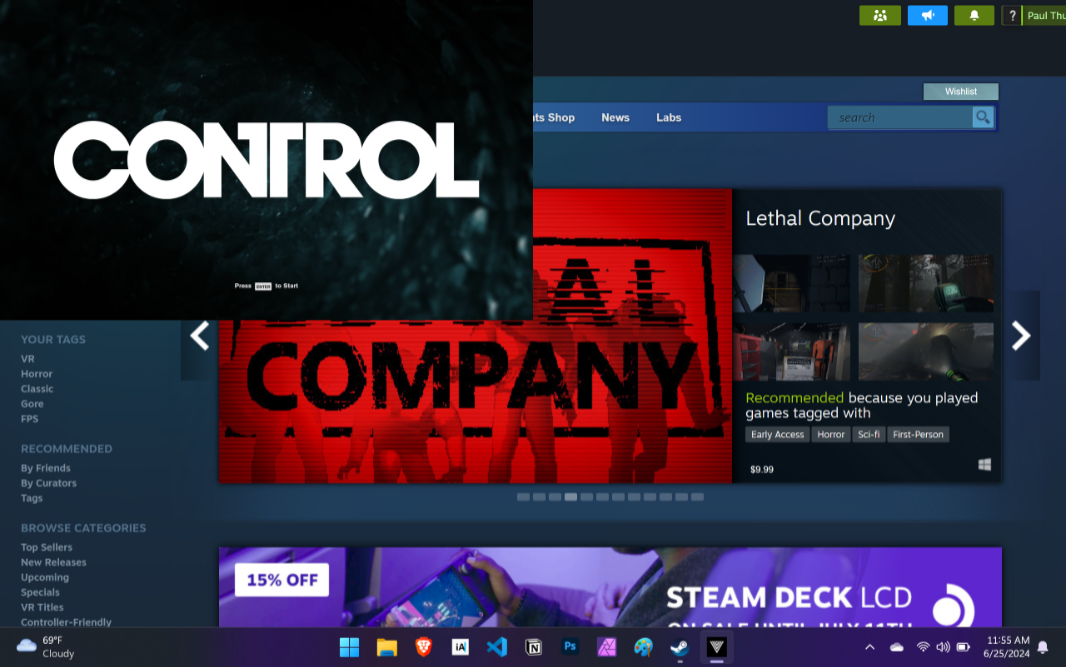
Task: Open iA Writer taskbar icon
Action: (x=460, y=647)
